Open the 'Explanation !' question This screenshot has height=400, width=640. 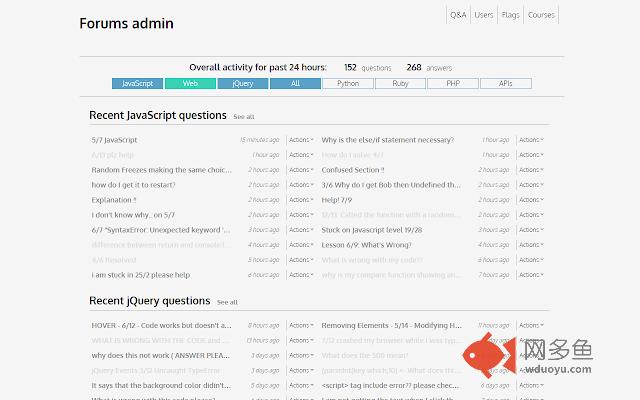click(114, 200)
